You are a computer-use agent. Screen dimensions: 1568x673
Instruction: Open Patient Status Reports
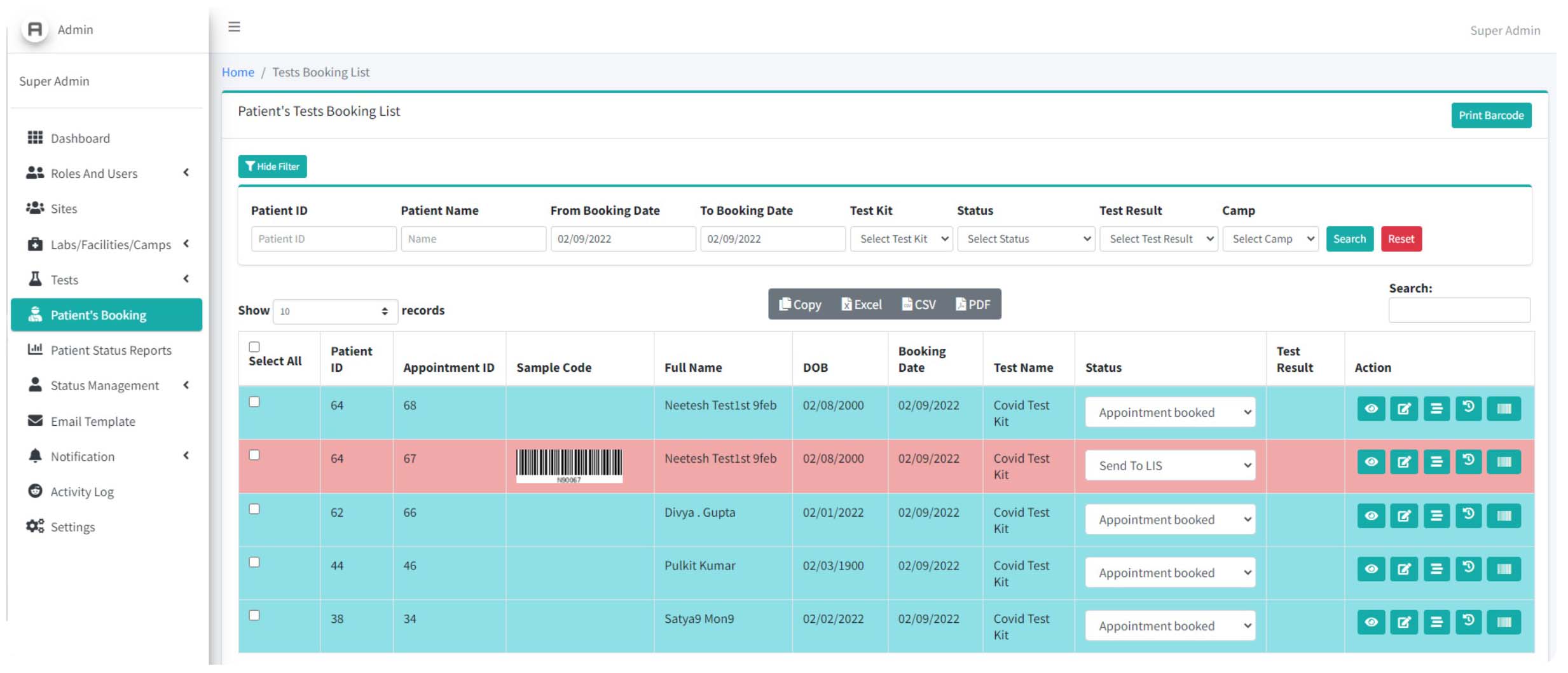pyautogui.click(x=107, y=350)
